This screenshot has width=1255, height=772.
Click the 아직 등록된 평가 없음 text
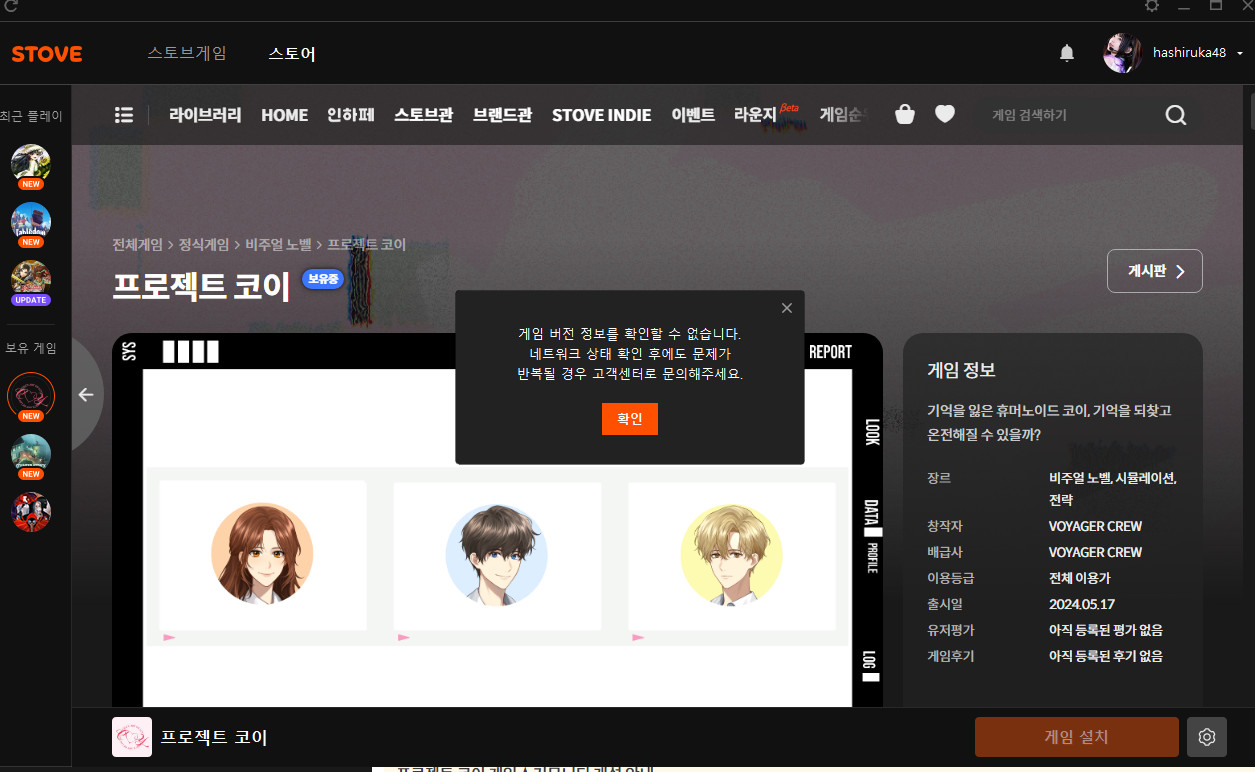(1105, 630)
